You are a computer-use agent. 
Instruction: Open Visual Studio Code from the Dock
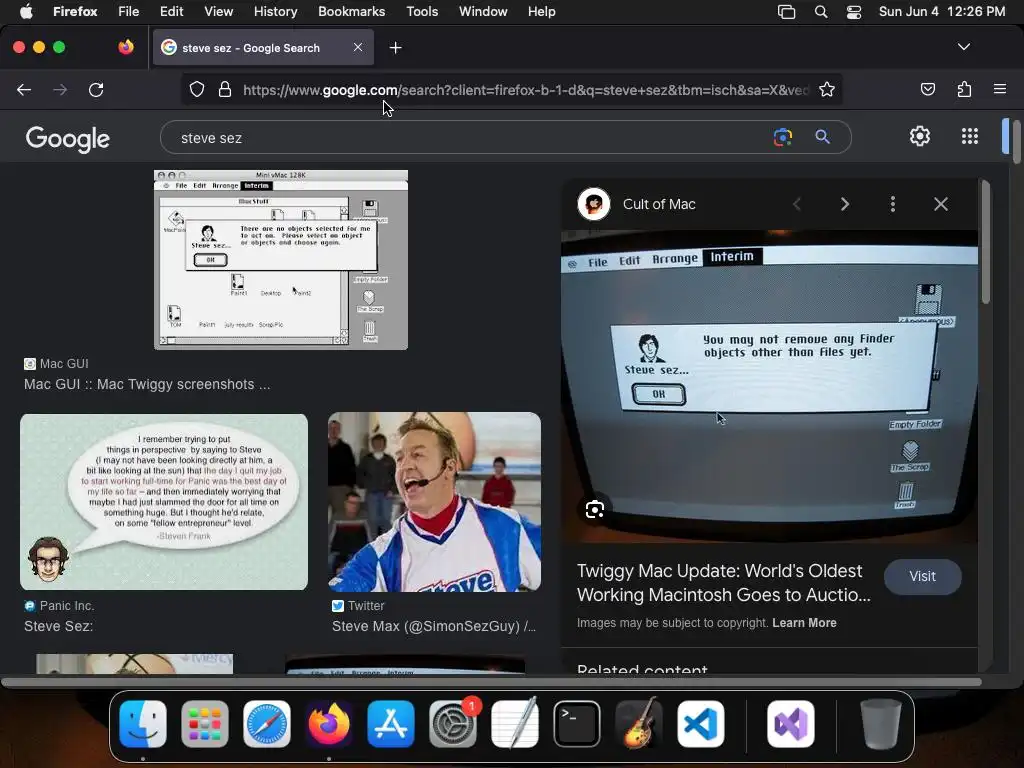(701, 724)
